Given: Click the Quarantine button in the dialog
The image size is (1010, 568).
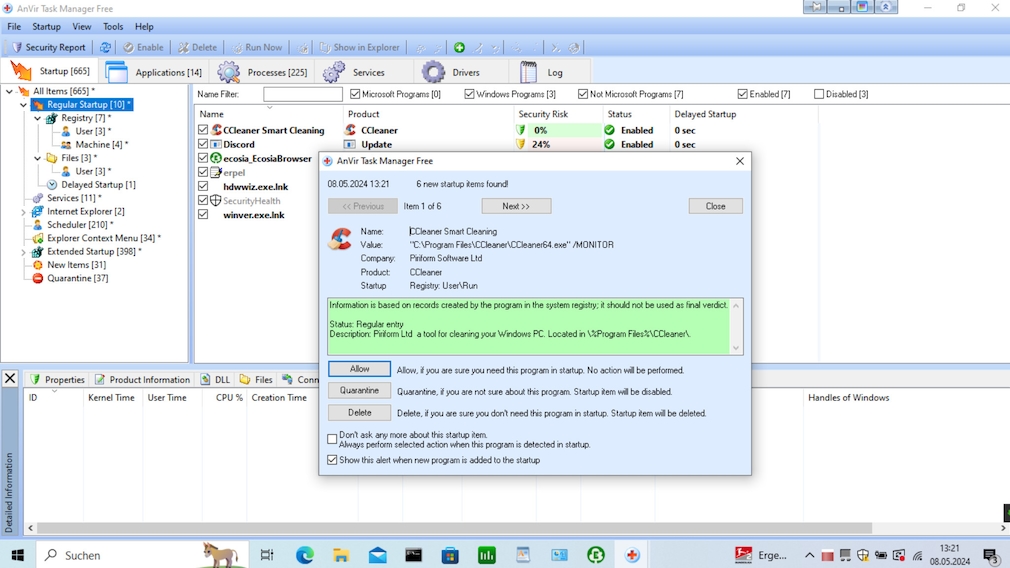Looking at the screenshot, I should [359, 390].
